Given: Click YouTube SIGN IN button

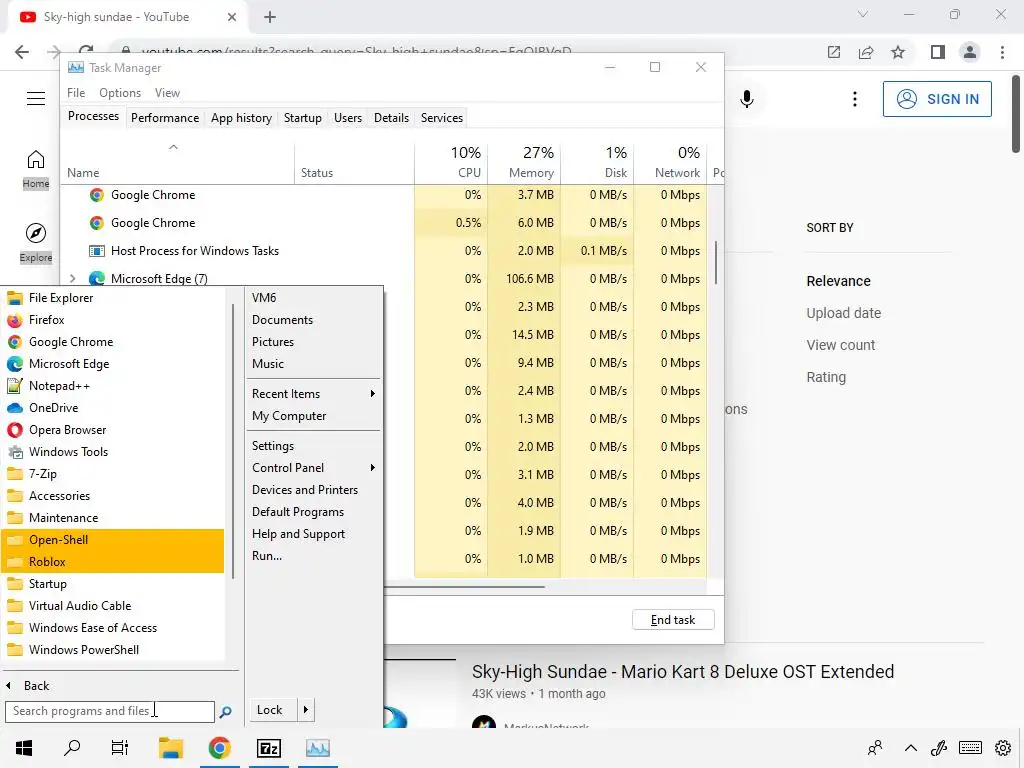Looking at the screenshot, I should [x=937, y=99].
